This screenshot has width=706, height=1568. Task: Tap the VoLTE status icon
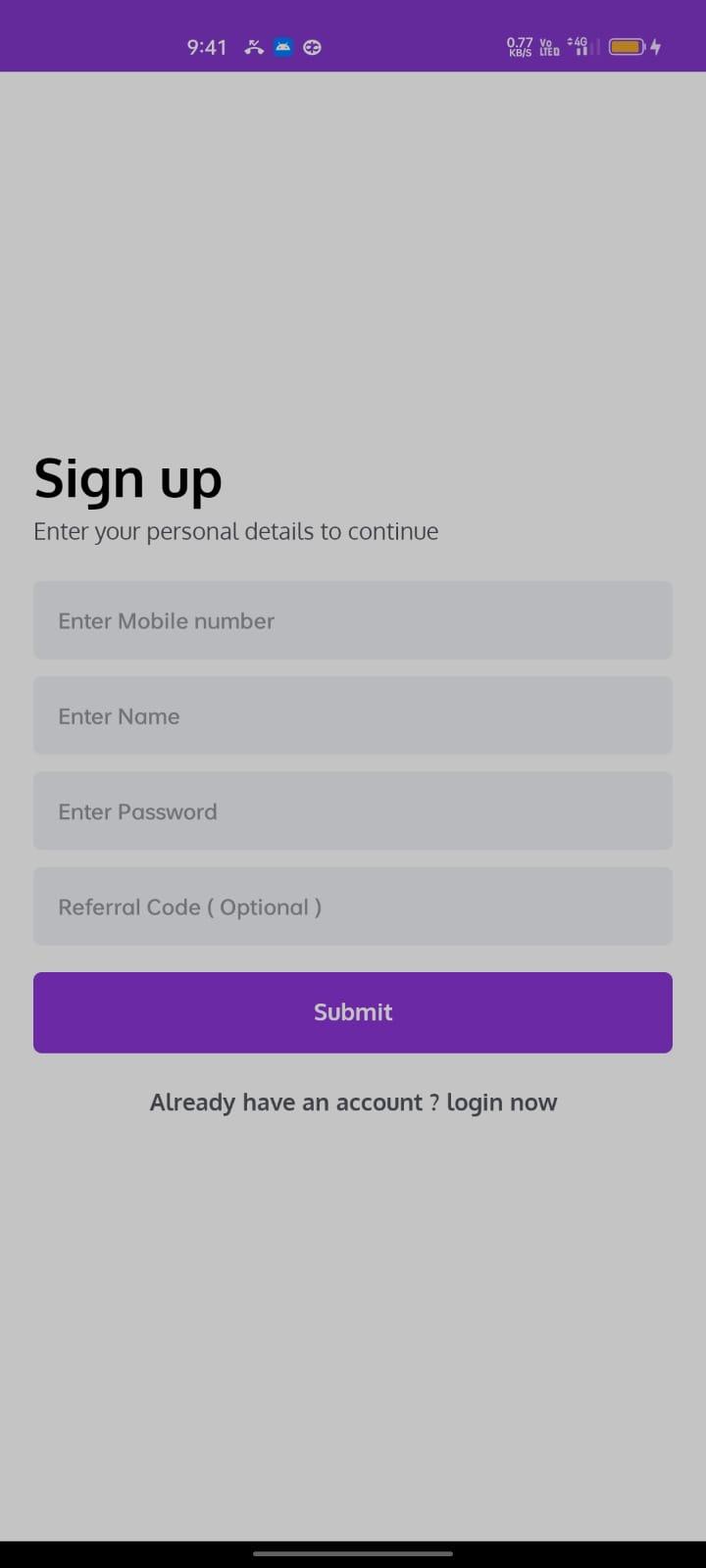pos(549,47)
